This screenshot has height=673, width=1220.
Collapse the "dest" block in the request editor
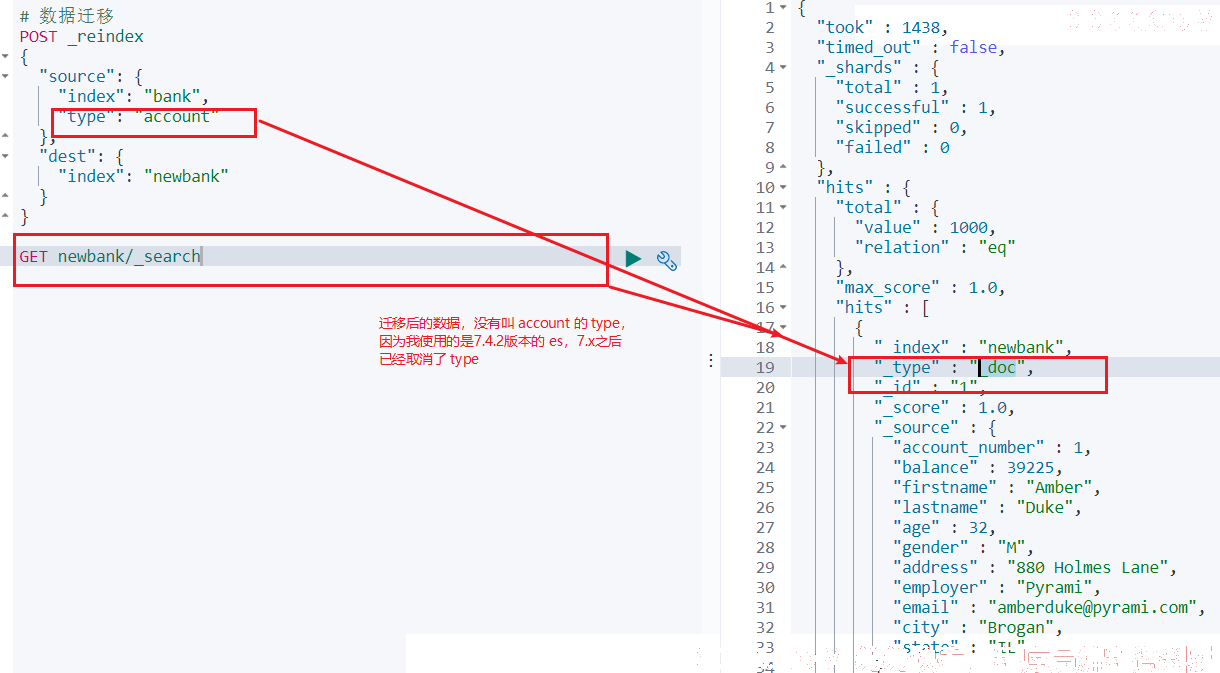point(6,156)
